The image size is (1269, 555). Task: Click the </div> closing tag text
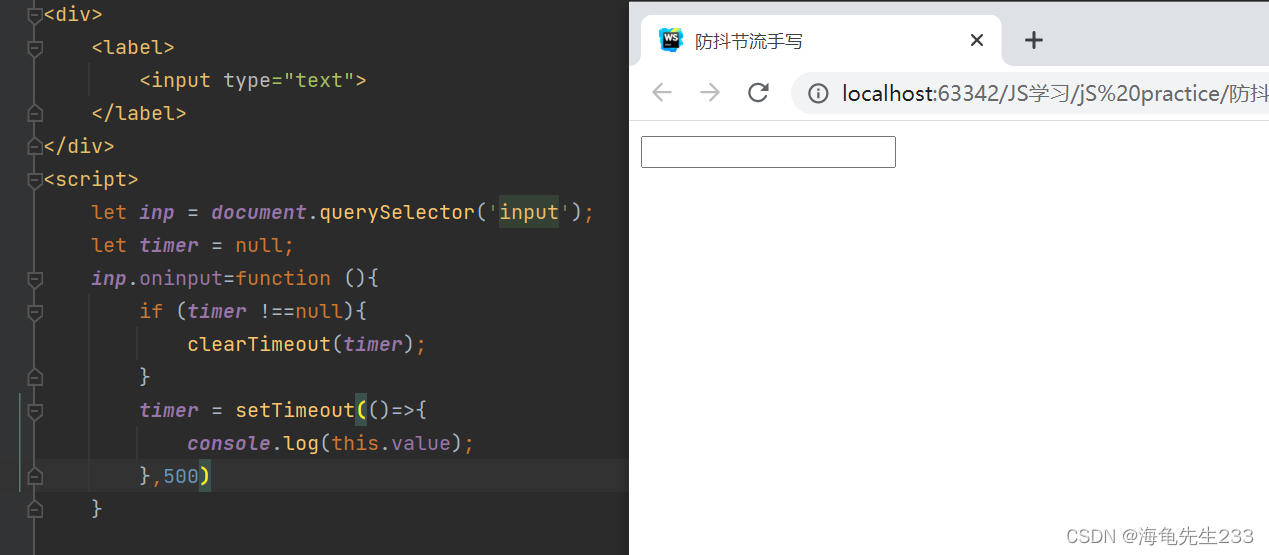coord(79,146)
